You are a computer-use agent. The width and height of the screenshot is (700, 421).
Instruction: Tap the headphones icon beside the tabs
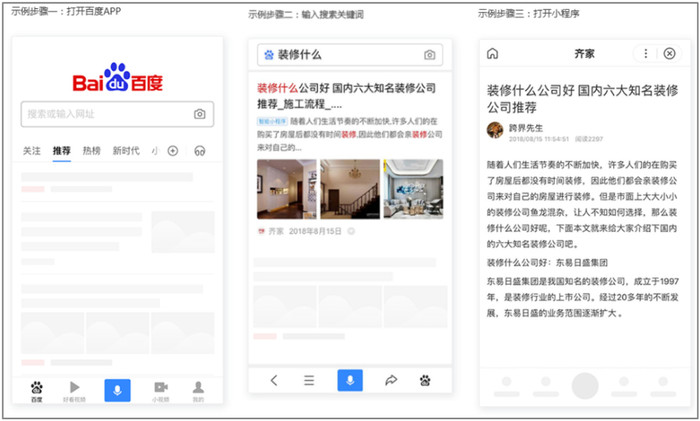pyautogui.click(x=200, y=151)
